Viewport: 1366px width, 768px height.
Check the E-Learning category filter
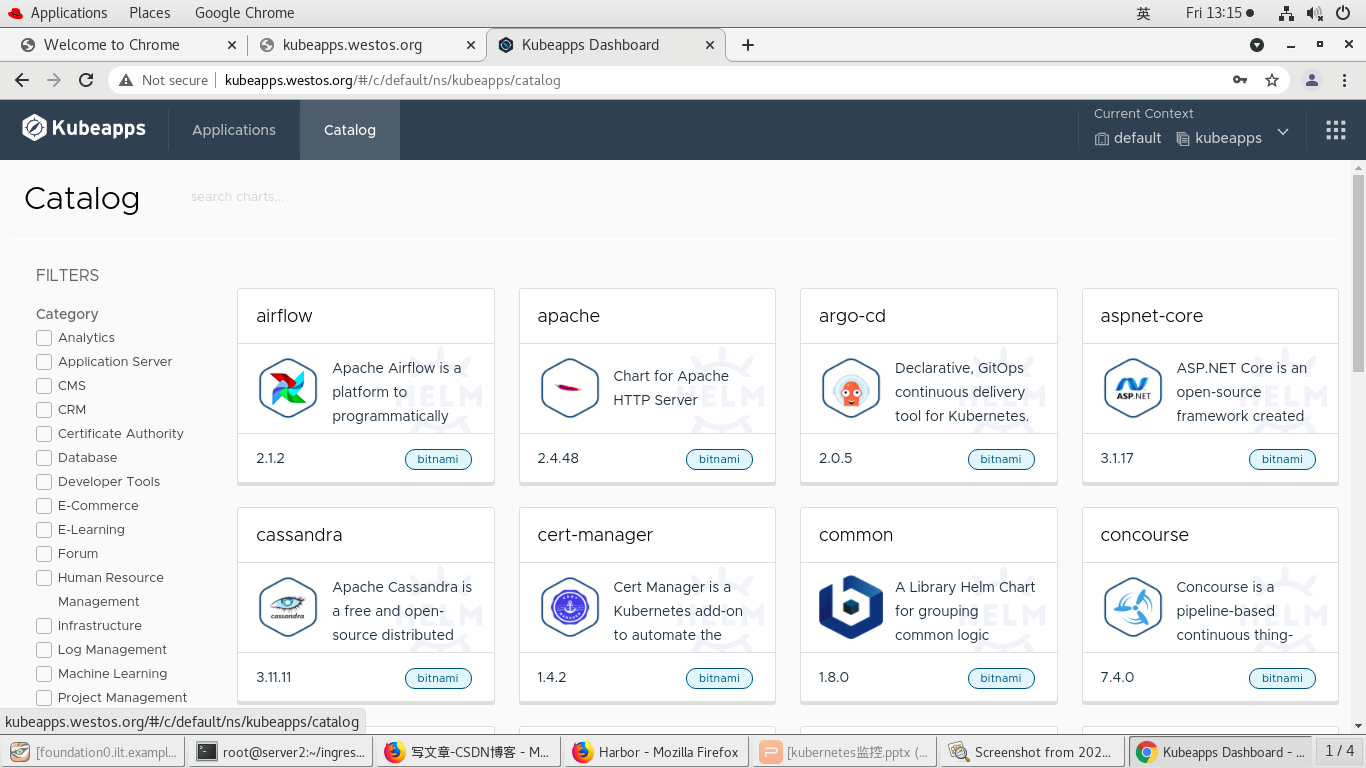pos(44,530)
